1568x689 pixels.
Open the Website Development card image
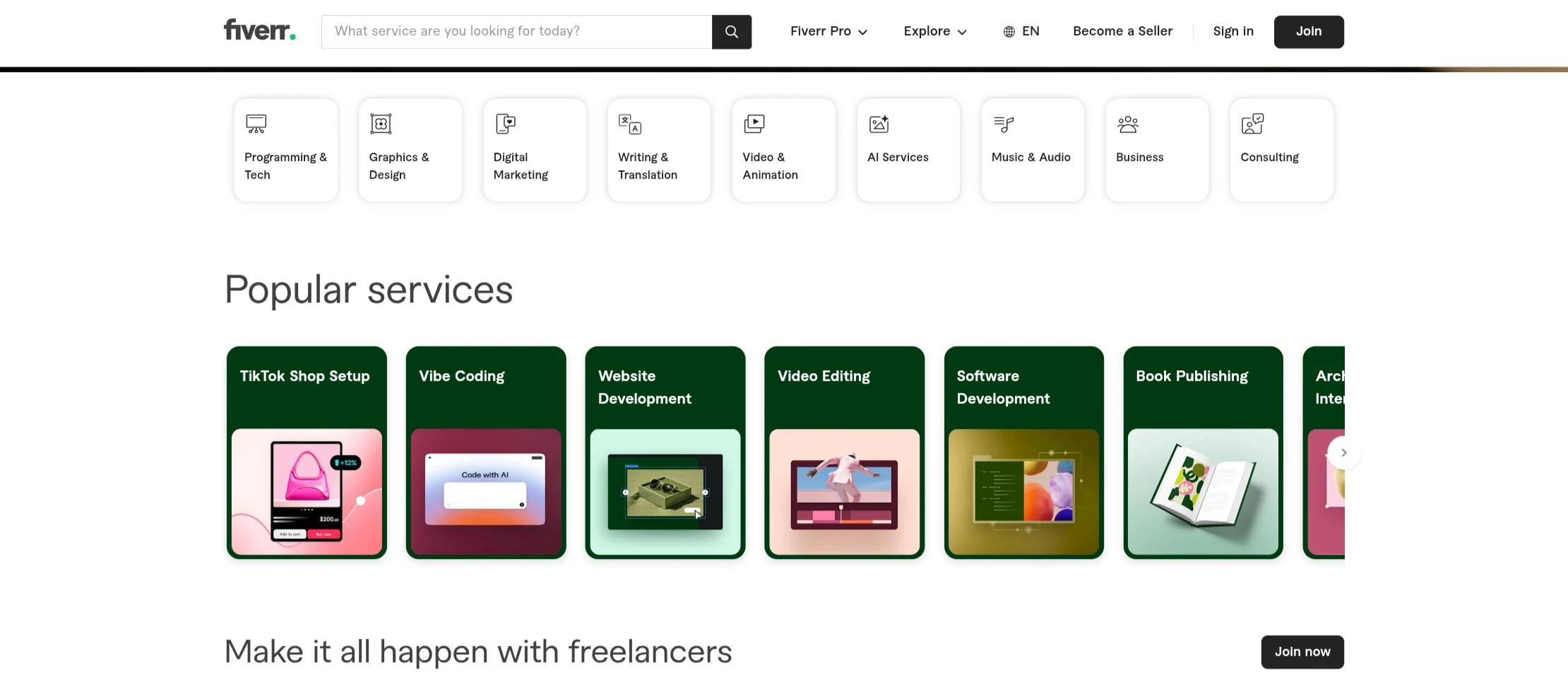pyautogui.click(x=665, y=492)
